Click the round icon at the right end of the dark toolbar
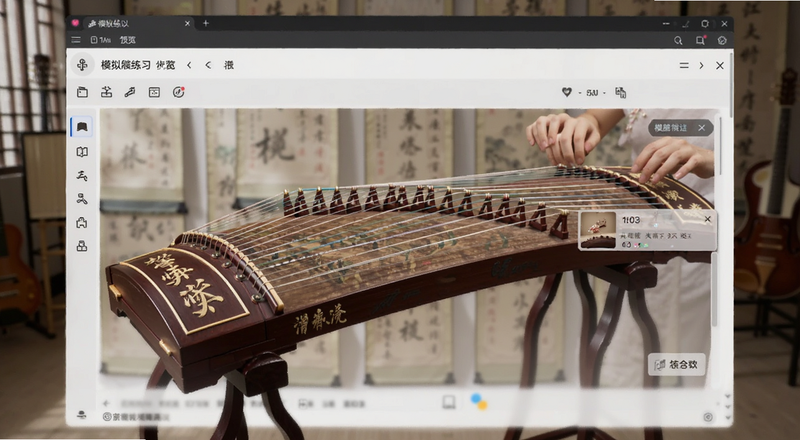The width and height of the screenshot is (800, 440). [722, 40]
